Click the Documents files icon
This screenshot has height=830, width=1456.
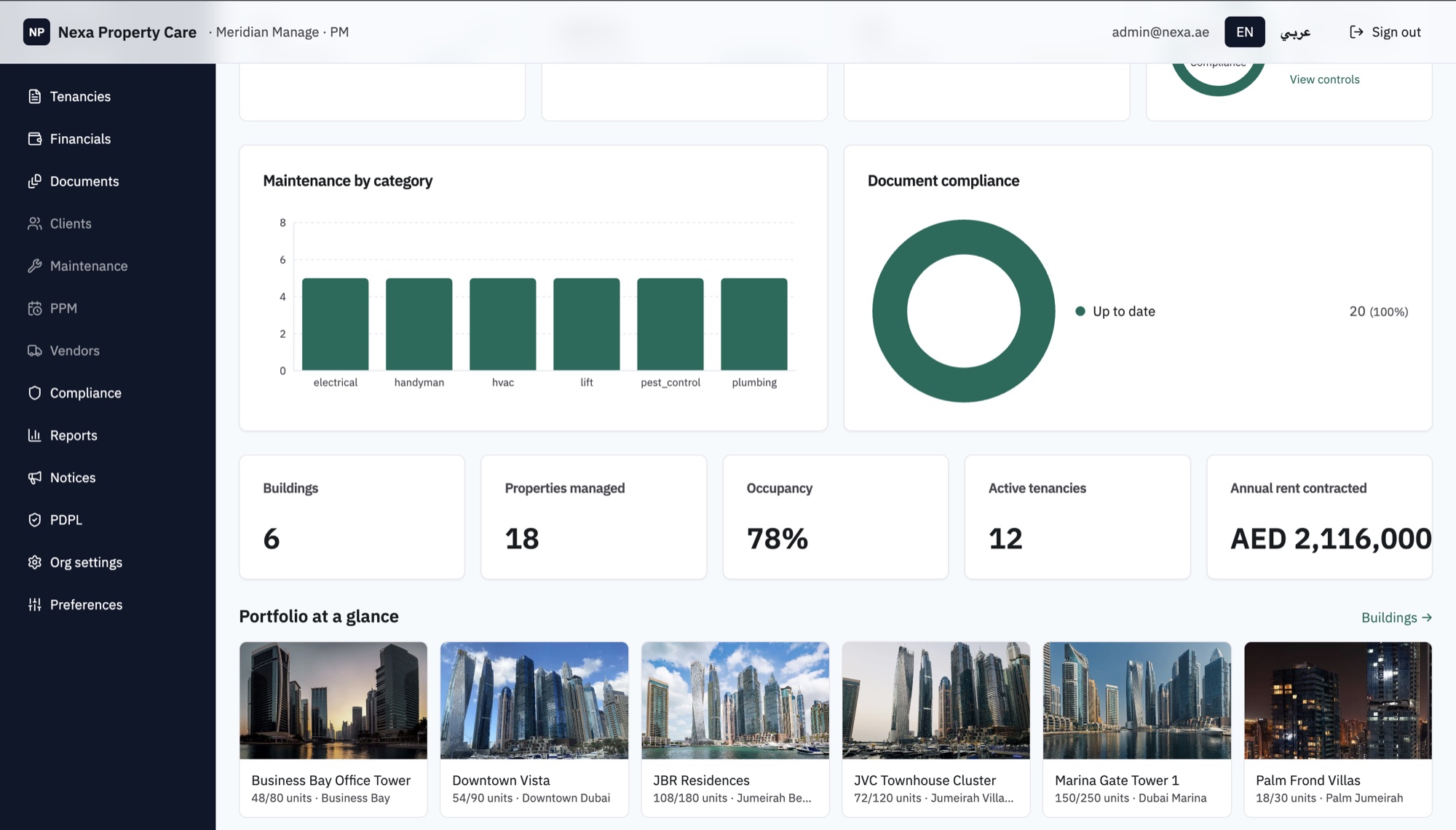(x=34, y=181)
